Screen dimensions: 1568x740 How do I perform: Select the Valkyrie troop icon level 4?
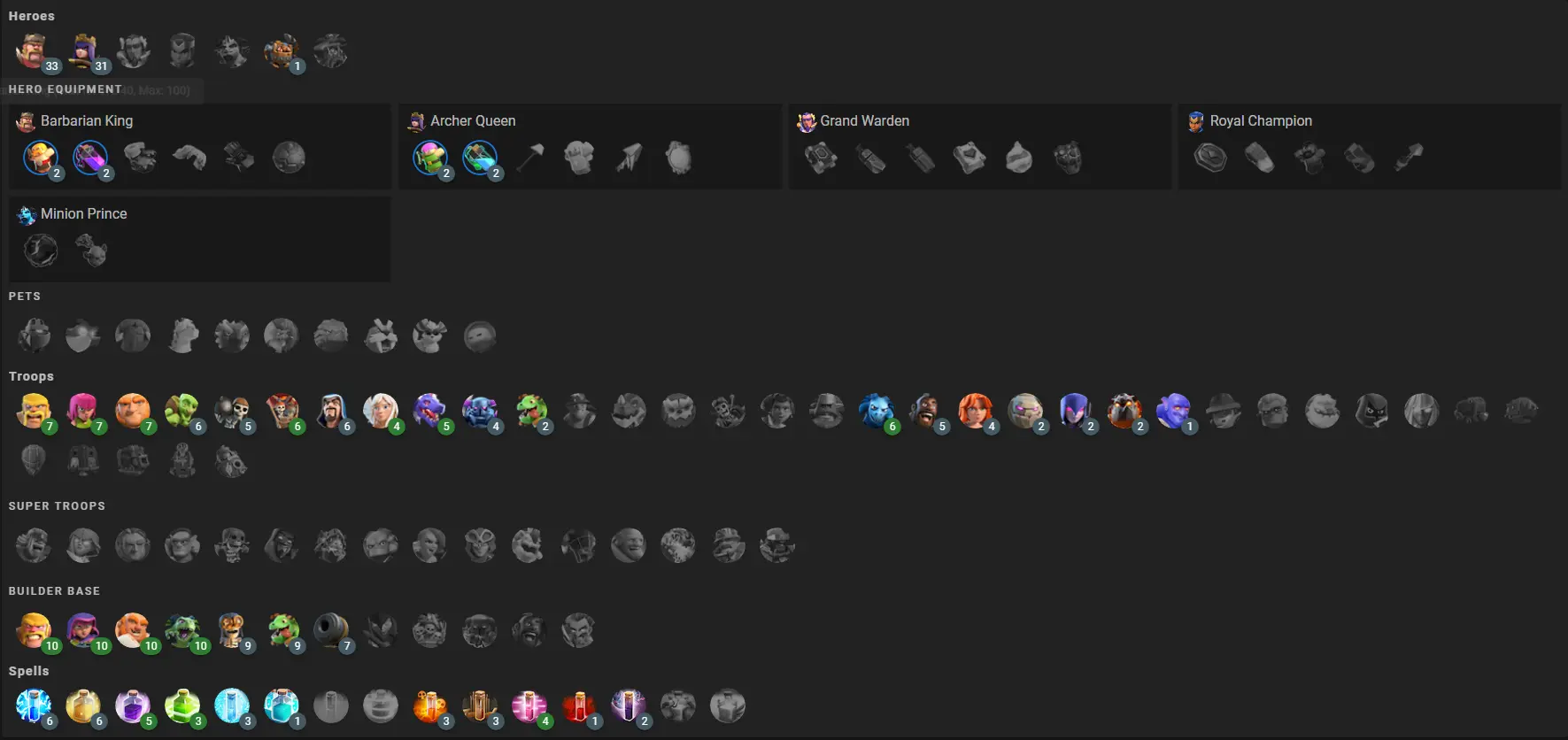point(976,412)
